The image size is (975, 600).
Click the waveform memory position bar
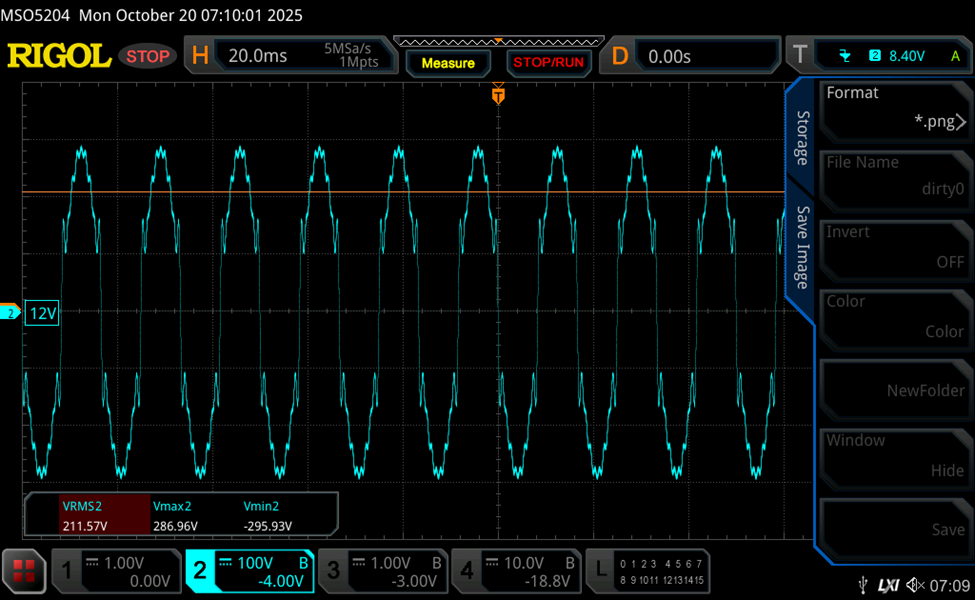(498, 43)
